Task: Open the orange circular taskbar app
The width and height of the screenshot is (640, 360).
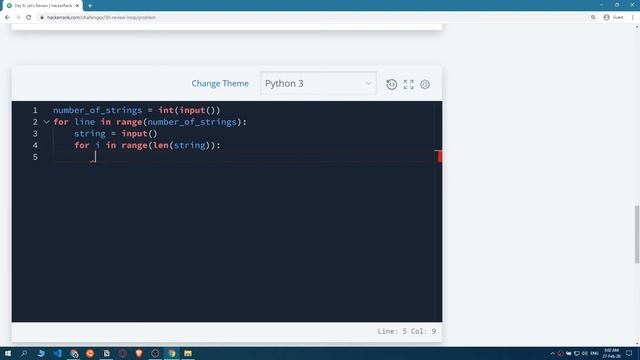Action: pyautogui.click(x=90, y=353)
